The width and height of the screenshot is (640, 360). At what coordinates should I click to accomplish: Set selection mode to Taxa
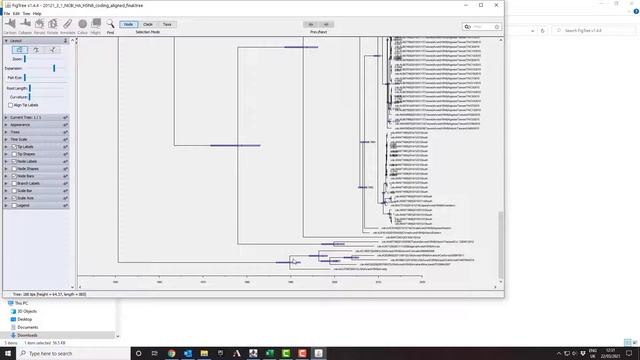(x=167, y=24)
